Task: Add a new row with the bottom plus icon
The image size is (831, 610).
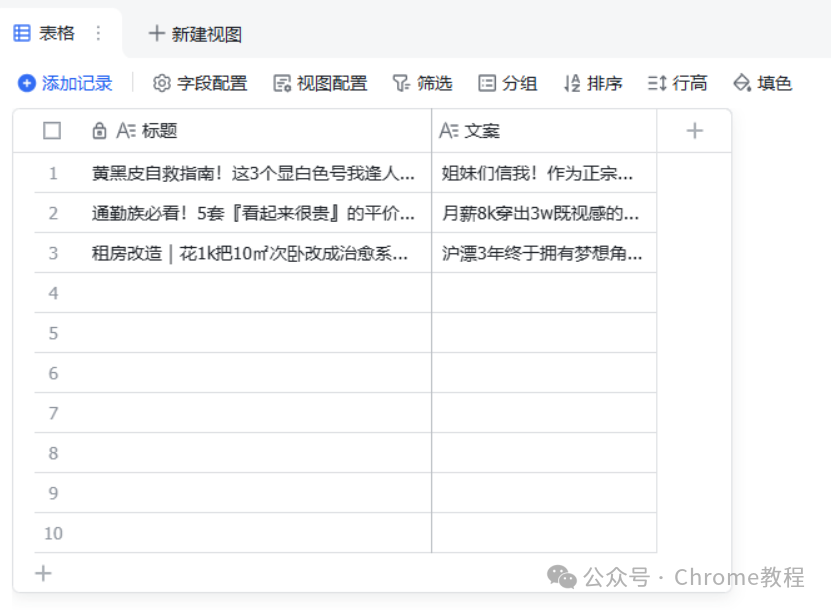Action: [43, 573]
